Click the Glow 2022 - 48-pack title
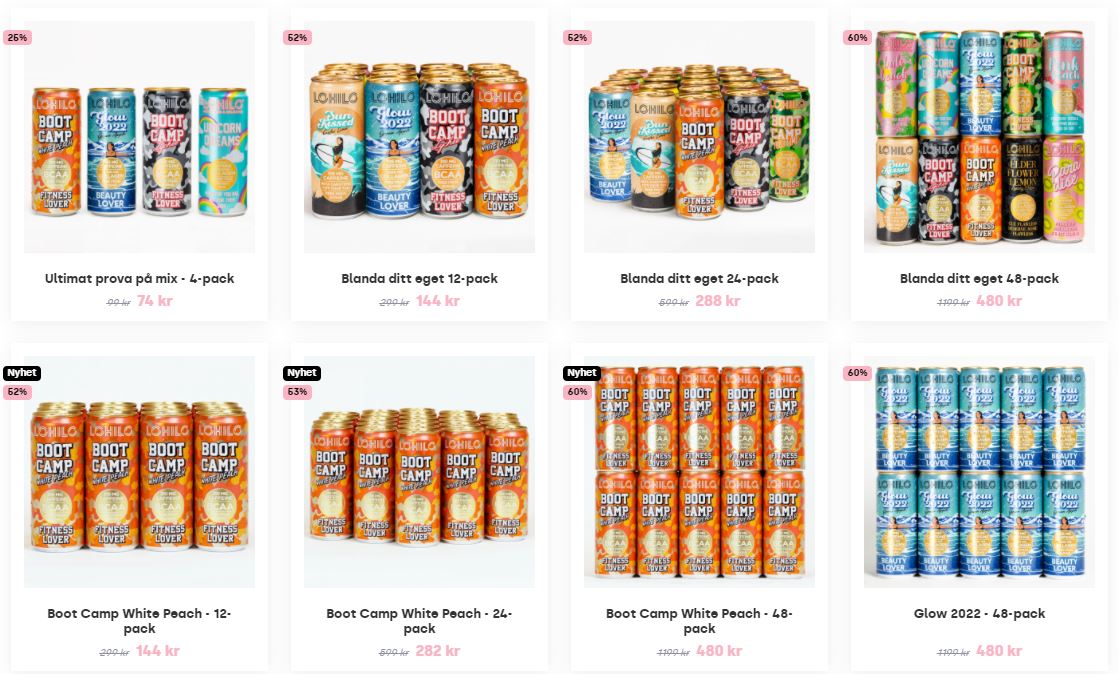The width and height of the screenshot is (1119, 674). pyautogui.click(x=979, y=613)
